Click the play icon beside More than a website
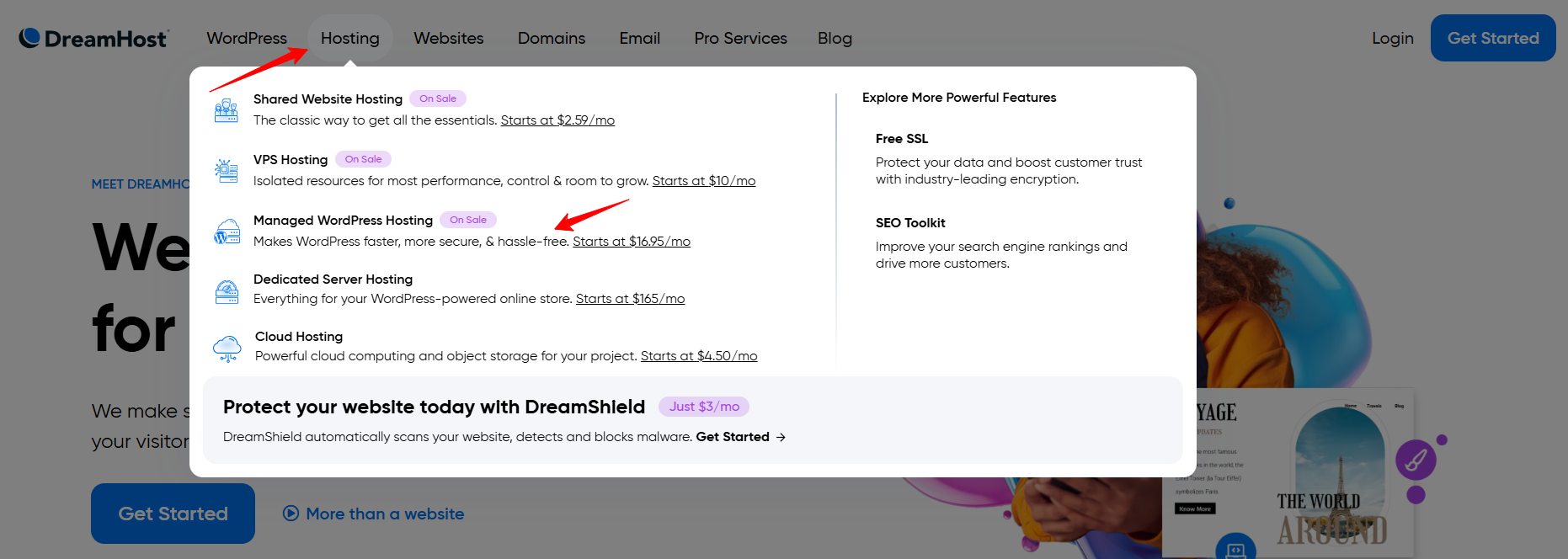 (291, 514)
